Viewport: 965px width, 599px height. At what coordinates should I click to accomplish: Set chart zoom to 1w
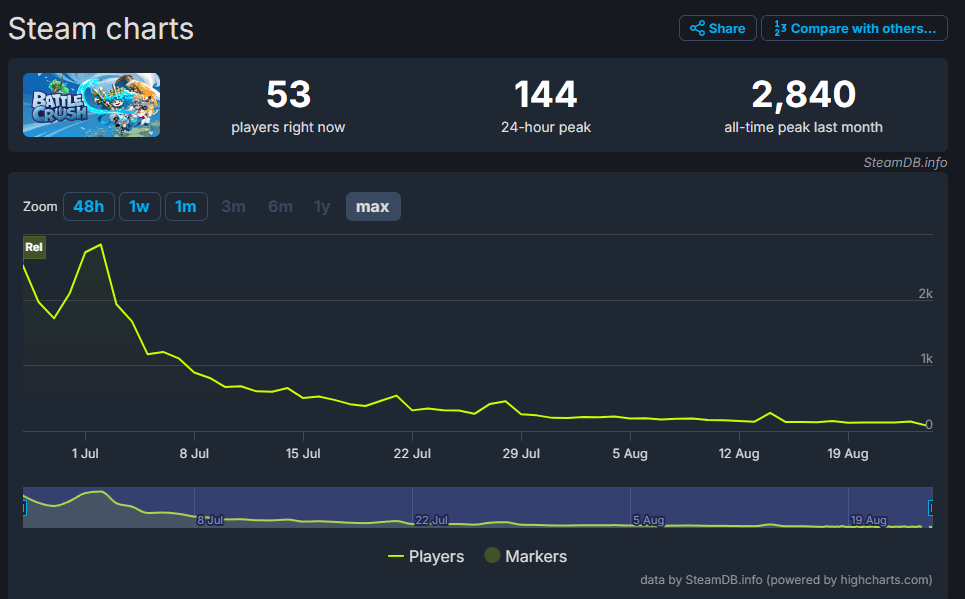pos(140,206)
